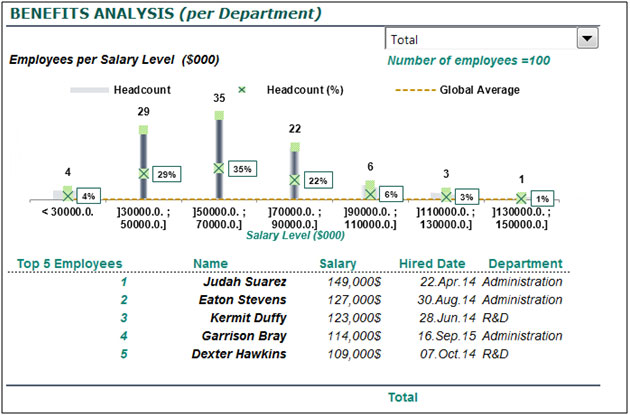The image size is (630, 415).
Task: Click the Name column header
Action: (211, 264)
